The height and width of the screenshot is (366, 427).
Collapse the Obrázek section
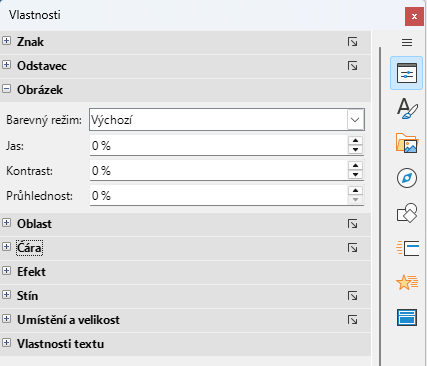click(x=6, y=89)
